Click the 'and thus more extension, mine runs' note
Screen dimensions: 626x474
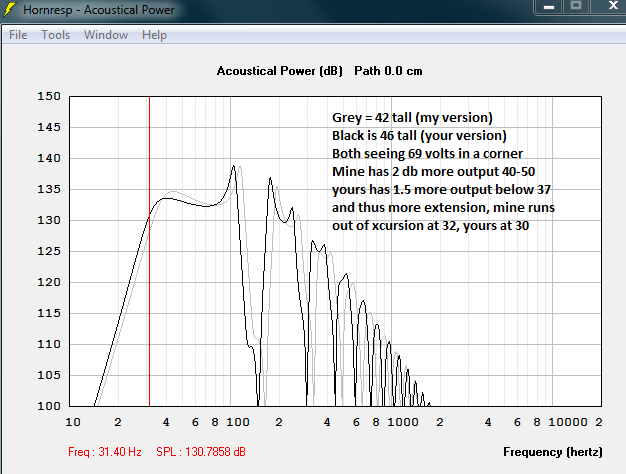444,208
